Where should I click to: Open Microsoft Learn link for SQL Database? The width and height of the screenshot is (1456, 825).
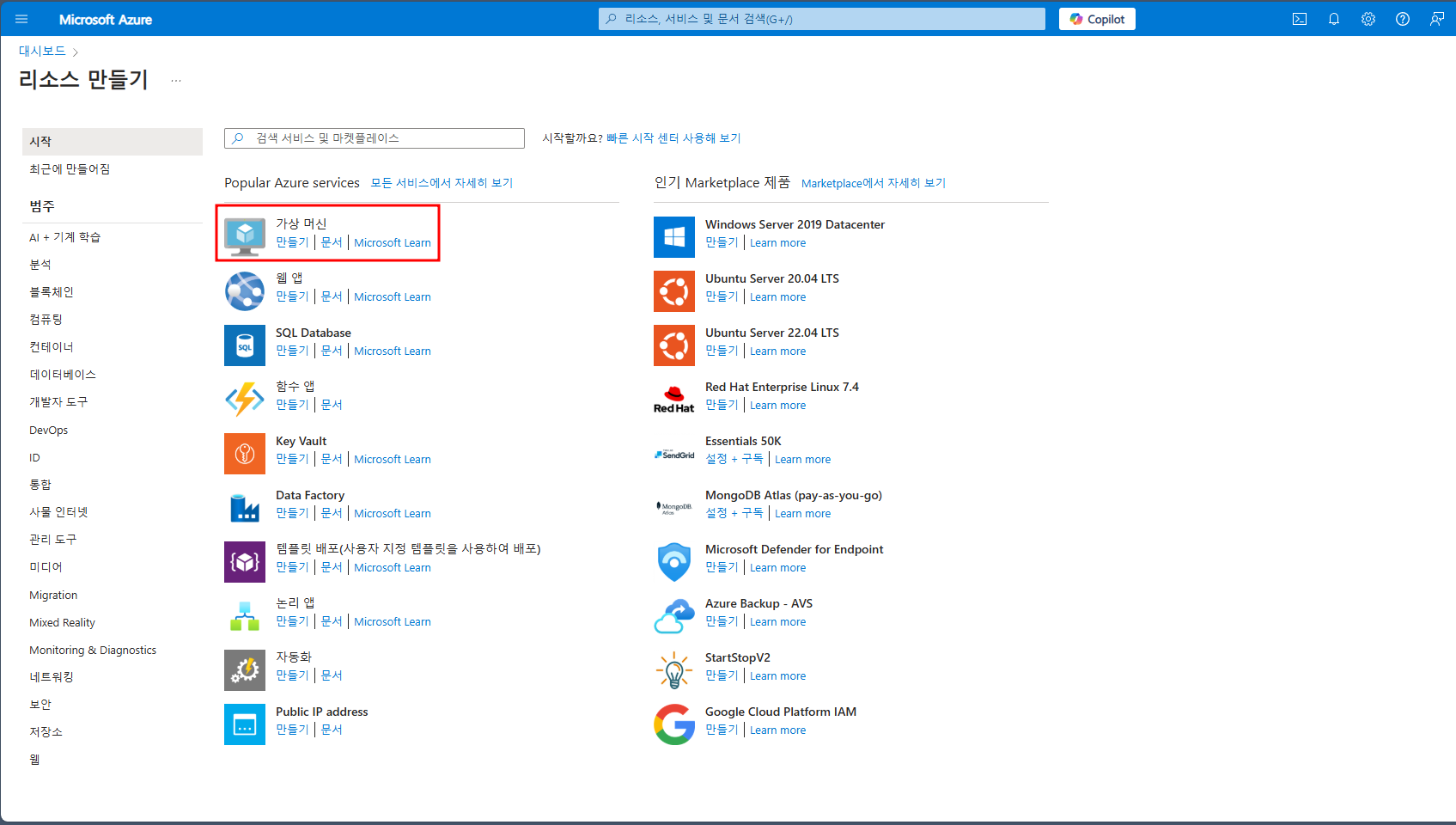coord(393,351)
